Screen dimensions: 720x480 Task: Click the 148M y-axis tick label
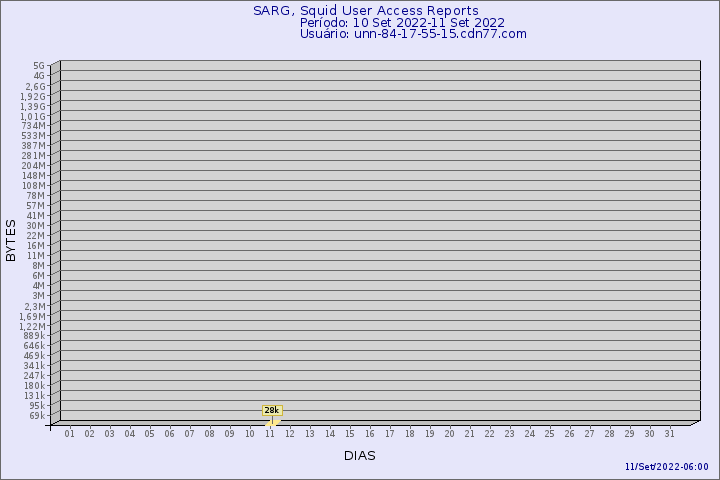[34, 176]
